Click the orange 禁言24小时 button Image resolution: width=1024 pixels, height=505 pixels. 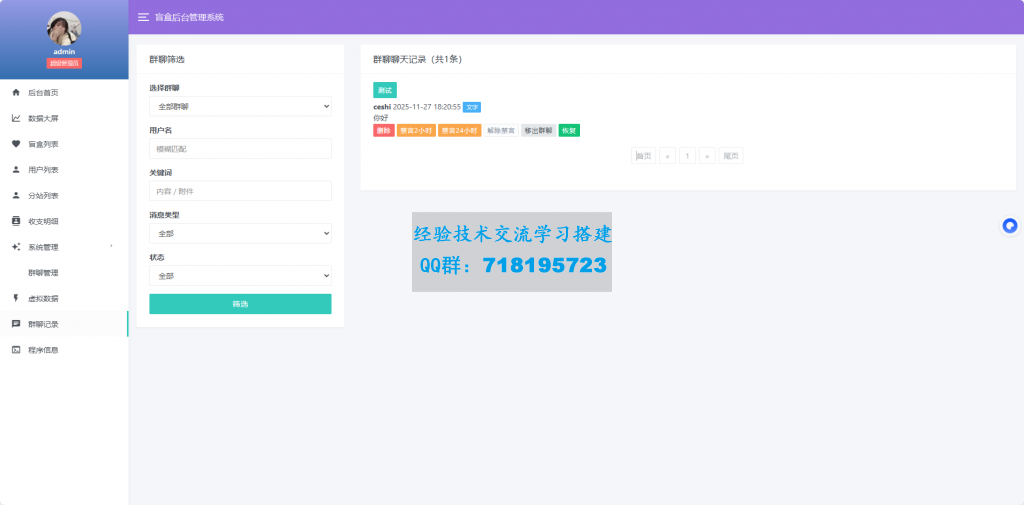coord(459,130)
